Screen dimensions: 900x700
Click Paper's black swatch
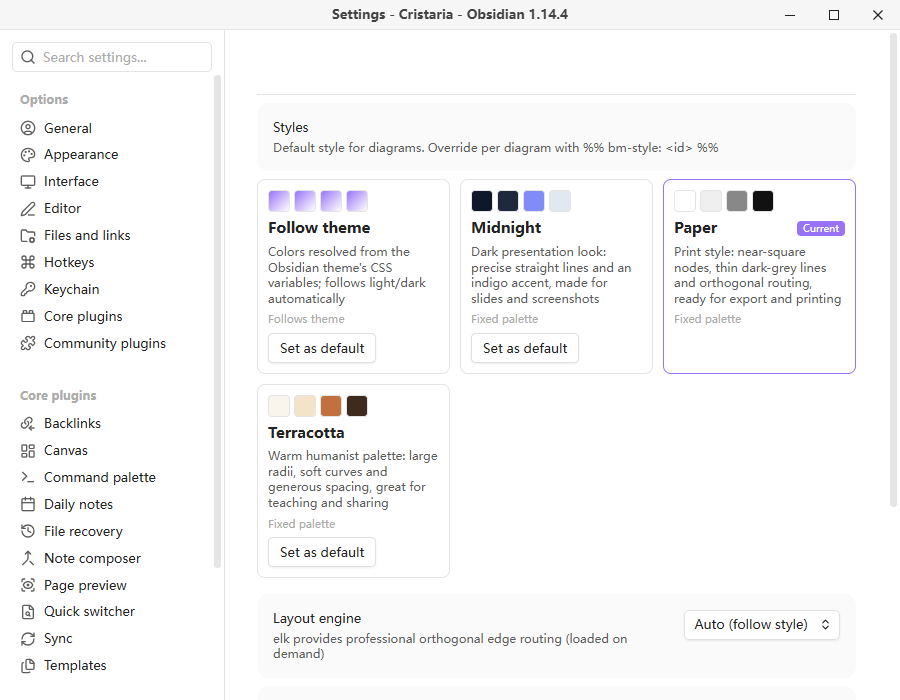pos(763,201)
